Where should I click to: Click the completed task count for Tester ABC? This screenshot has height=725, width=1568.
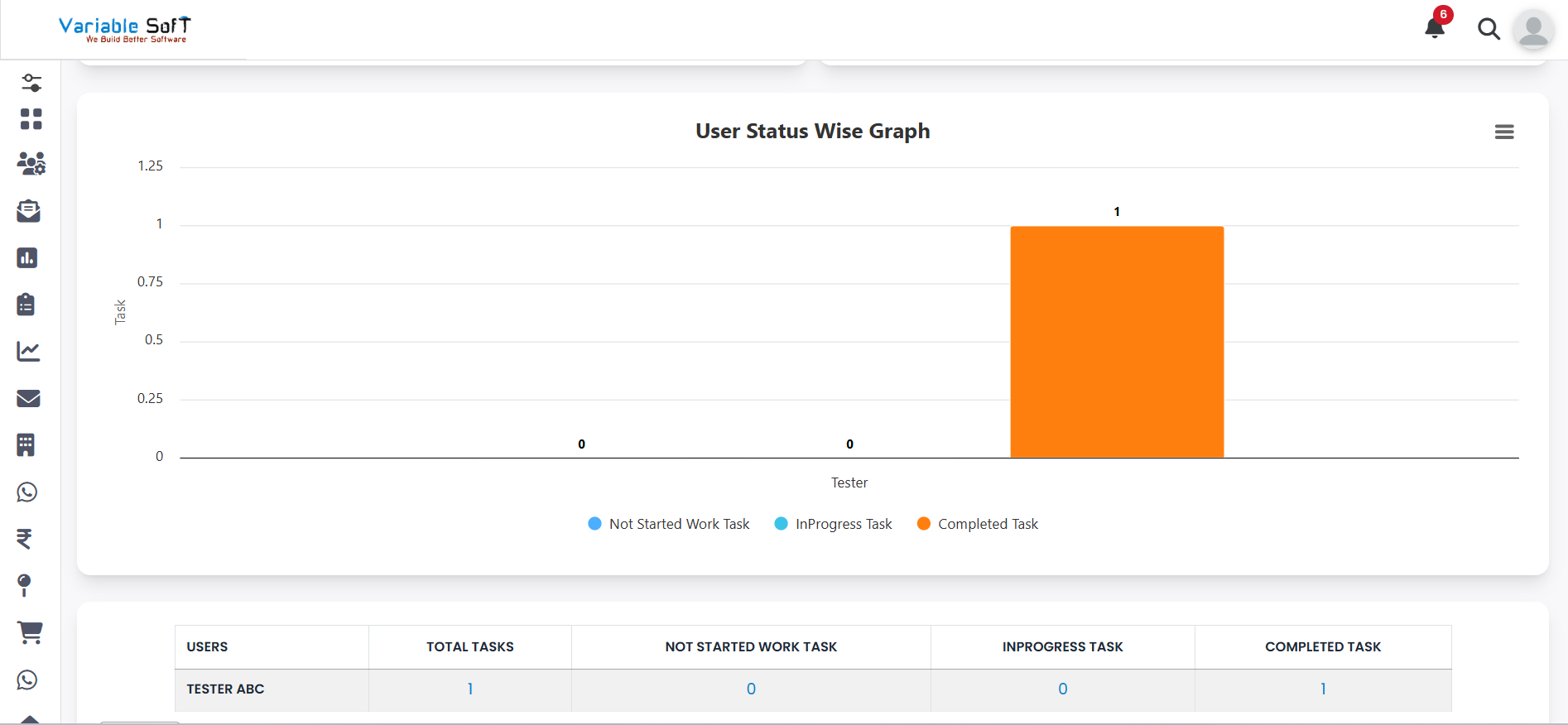point(1322,689)
